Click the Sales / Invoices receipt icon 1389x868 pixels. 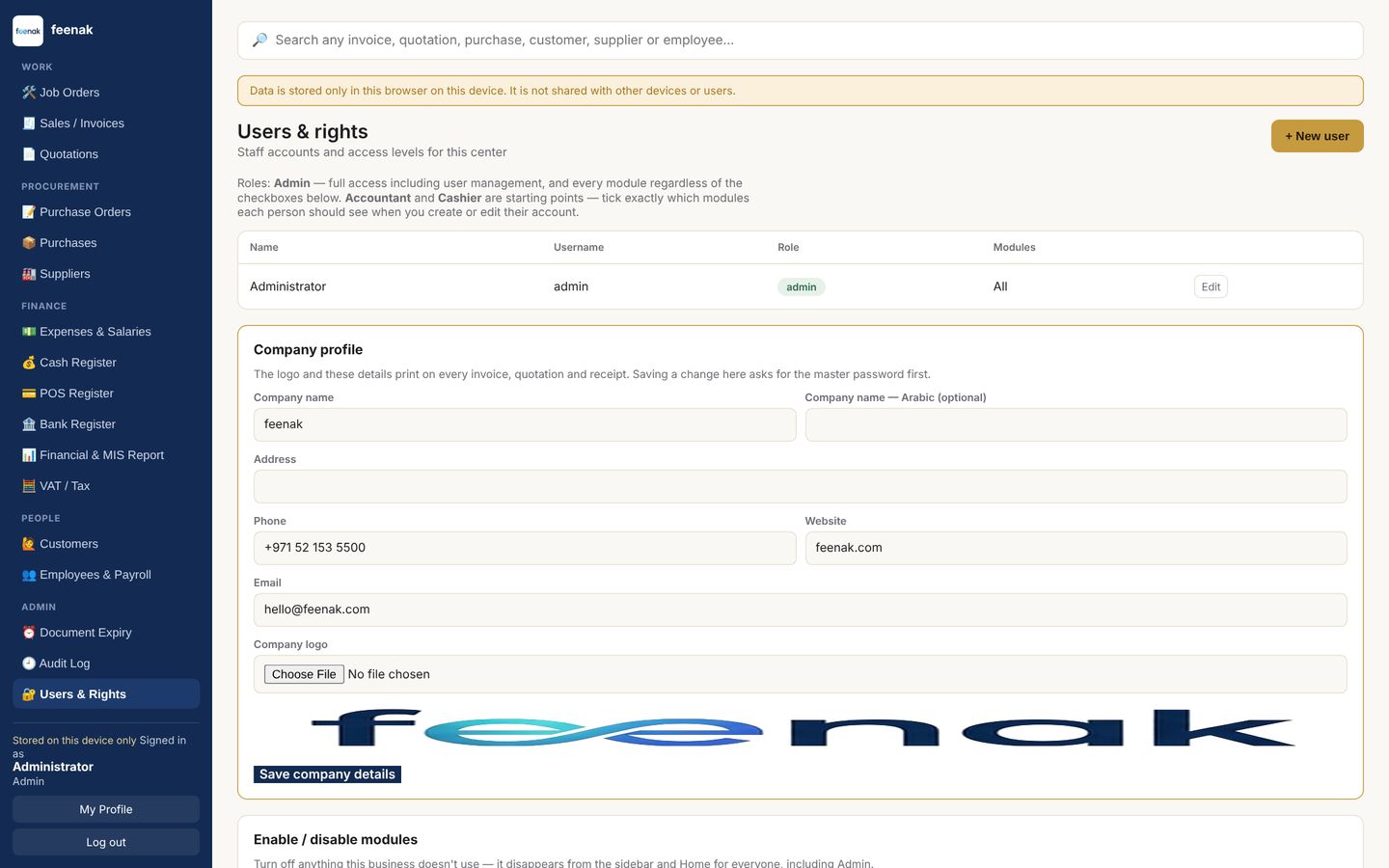click(x=29, y=123)
